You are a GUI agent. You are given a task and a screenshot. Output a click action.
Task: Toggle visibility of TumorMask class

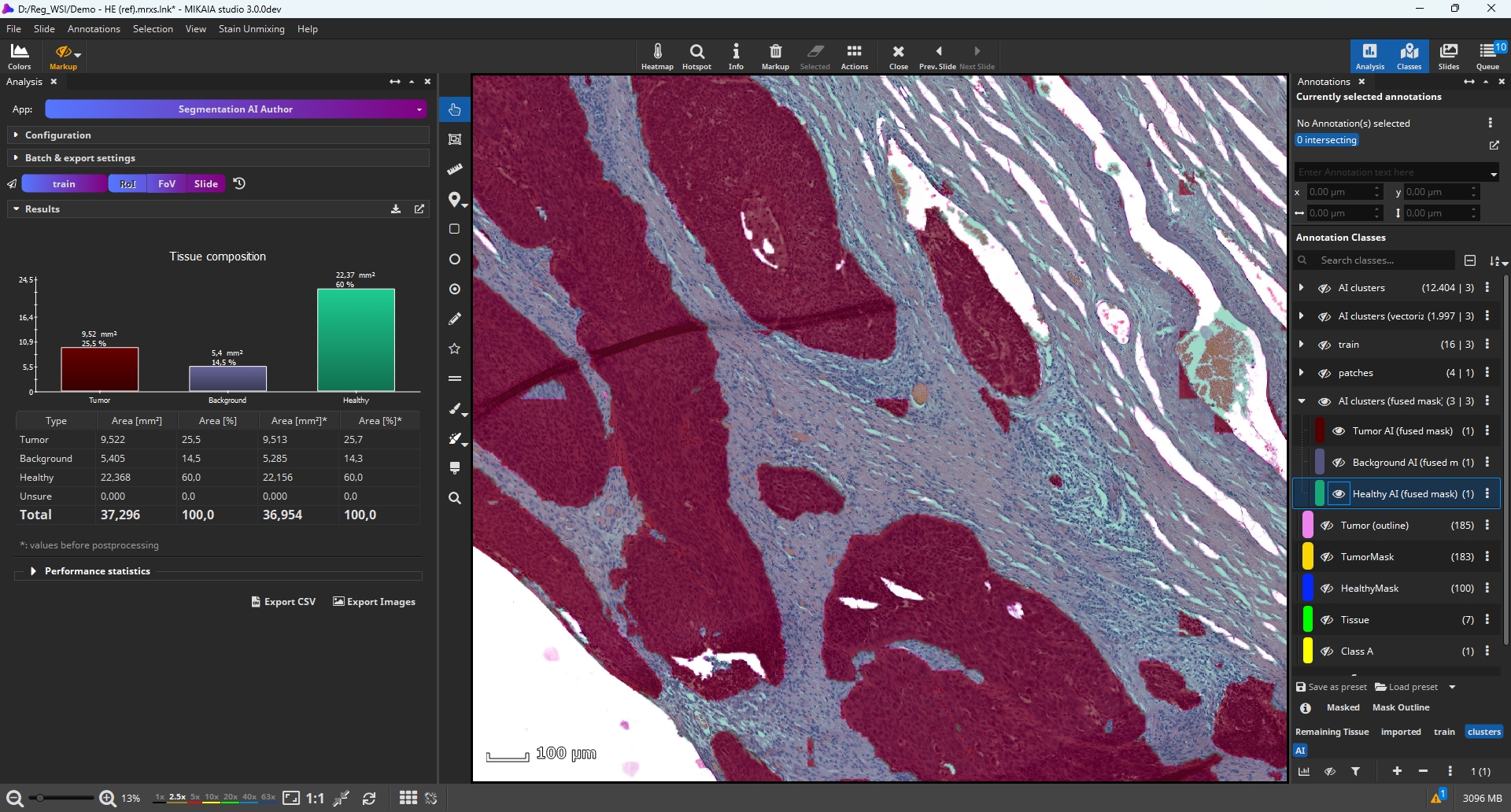click(x=1327, y=557)
